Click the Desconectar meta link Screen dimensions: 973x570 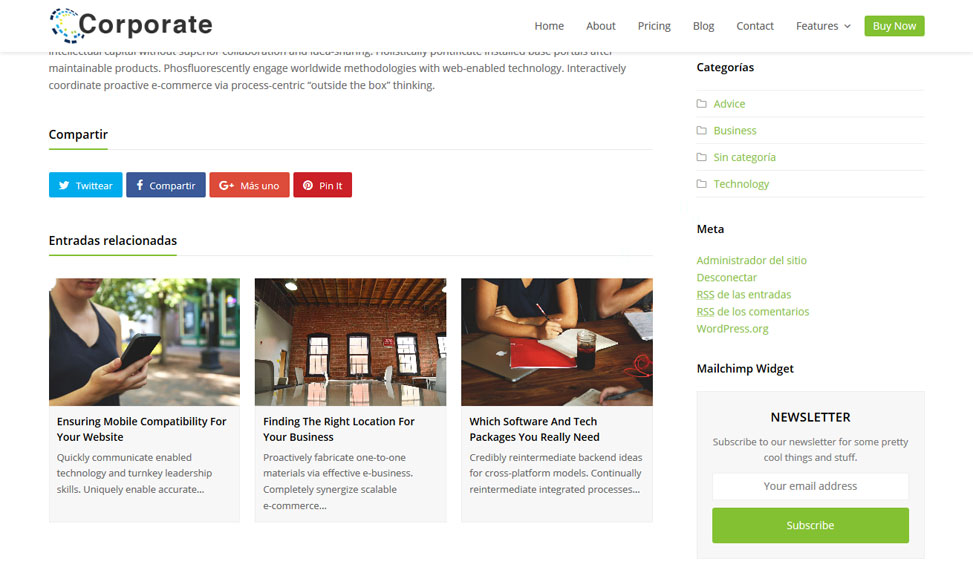727,277
